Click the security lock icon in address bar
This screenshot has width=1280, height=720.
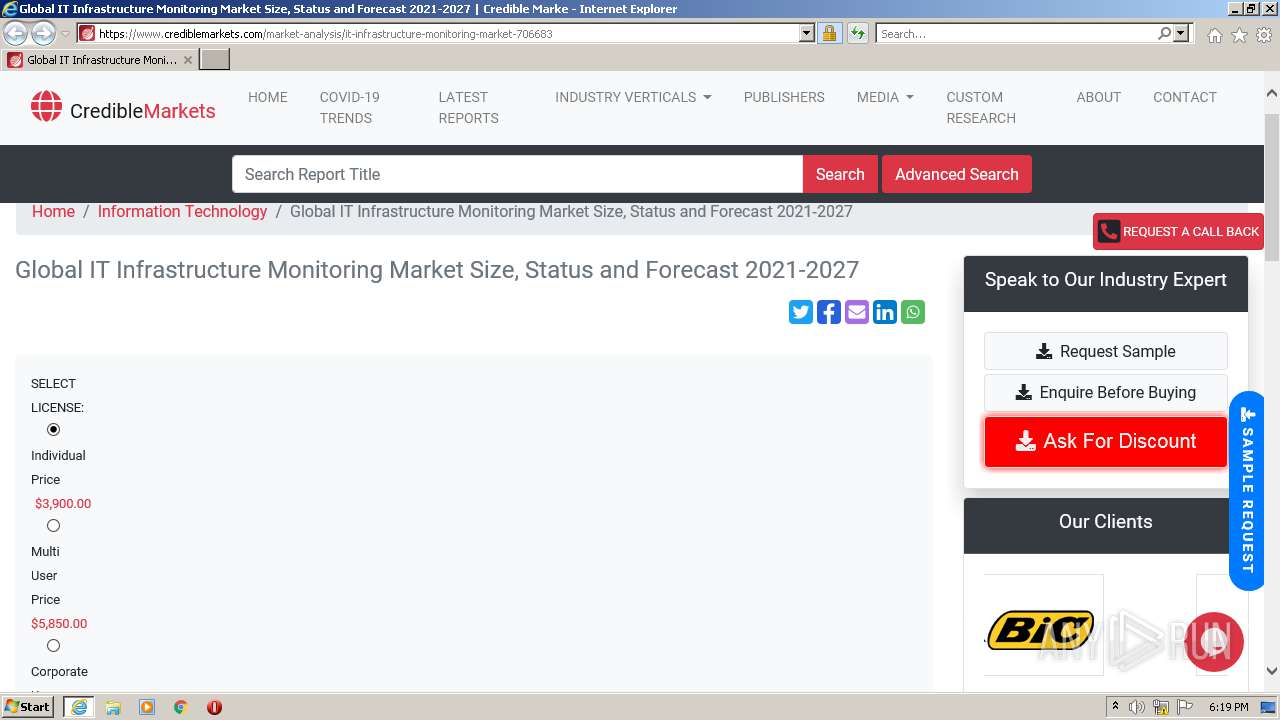pos(829,33)
